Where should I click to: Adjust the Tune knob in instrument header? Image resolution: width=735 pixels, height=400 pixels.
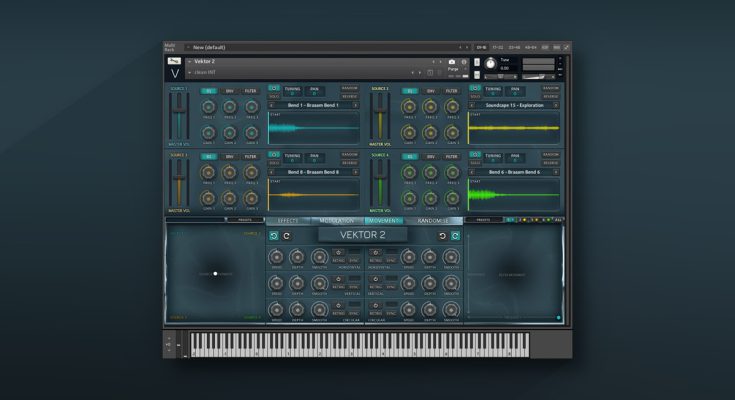click(x=490, y=63)
